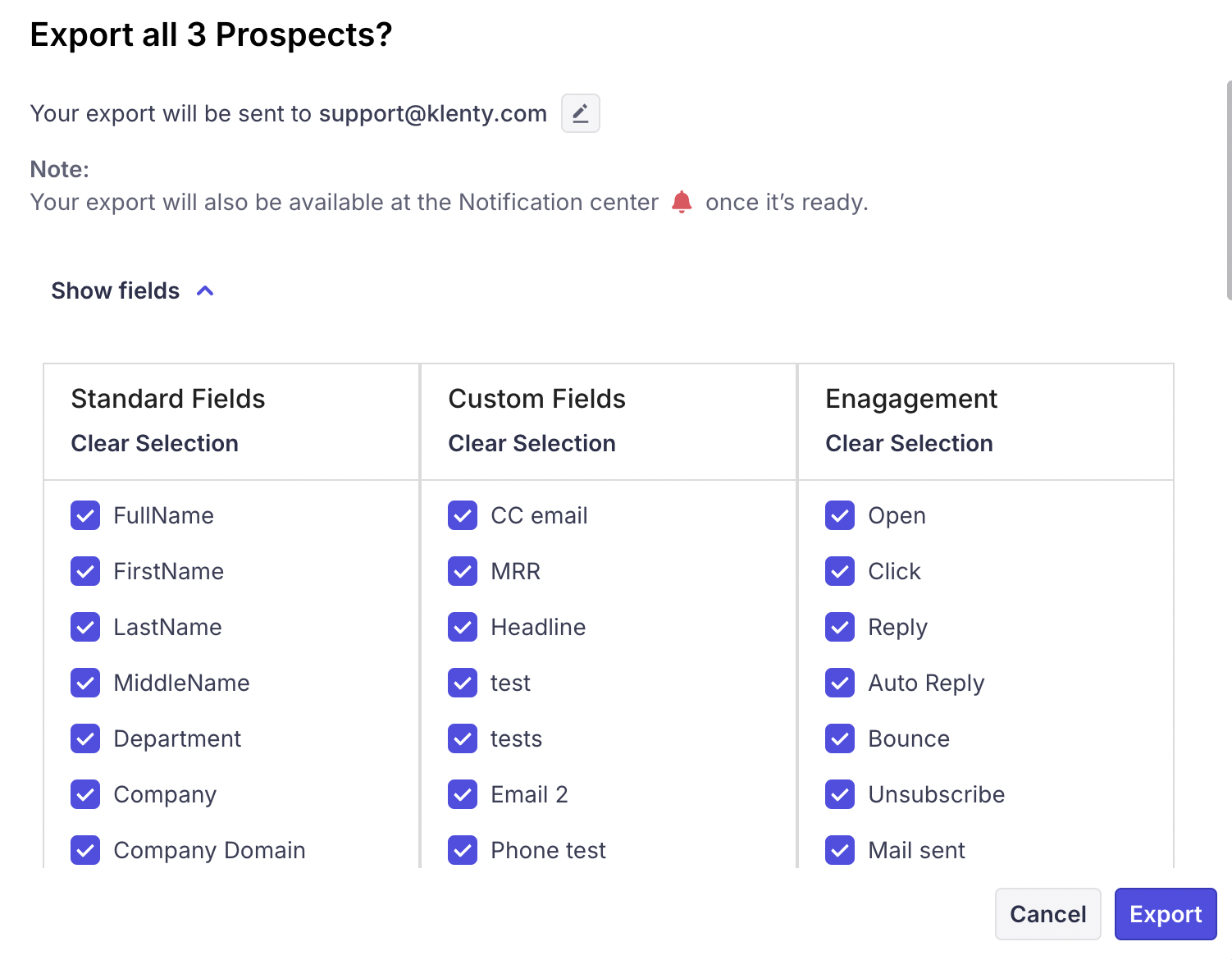Click the Cancel button
This screenshot has width=1232, height=960.
click(1047, 914)
